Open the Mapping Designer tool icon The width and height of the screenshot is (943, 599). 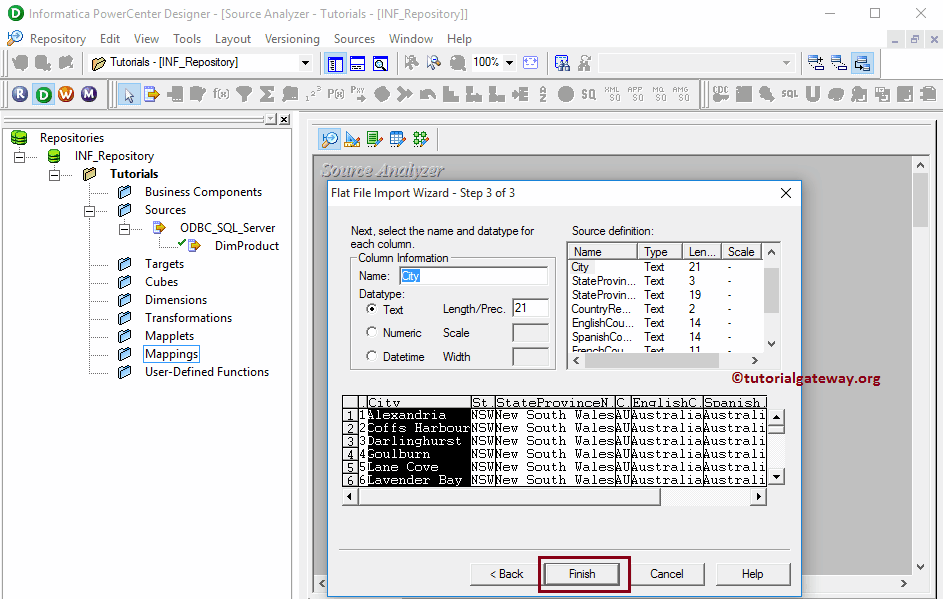[x=420, y=140]
